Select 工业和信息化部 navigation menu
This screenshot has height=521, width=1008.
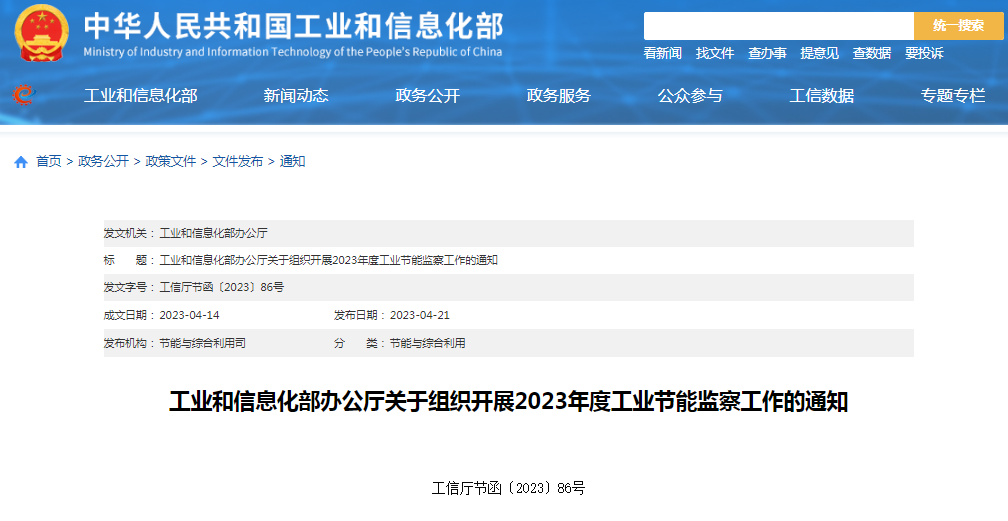pos(141,96)
